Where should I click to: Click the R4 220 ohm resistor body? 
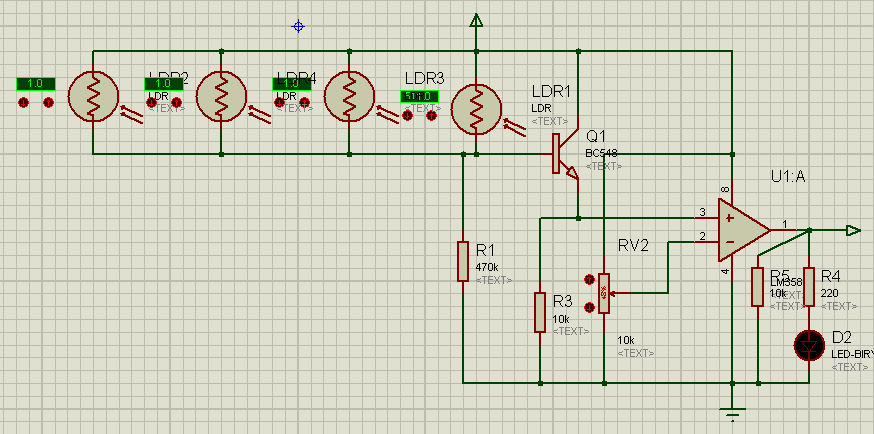(x=808, y=286)
